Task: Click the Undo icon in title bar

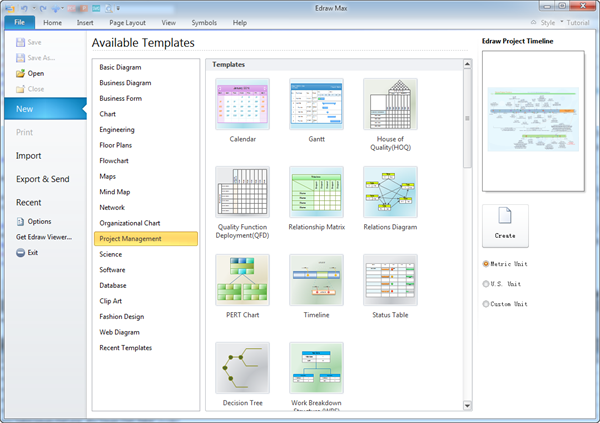Action: tap(22, 7)
